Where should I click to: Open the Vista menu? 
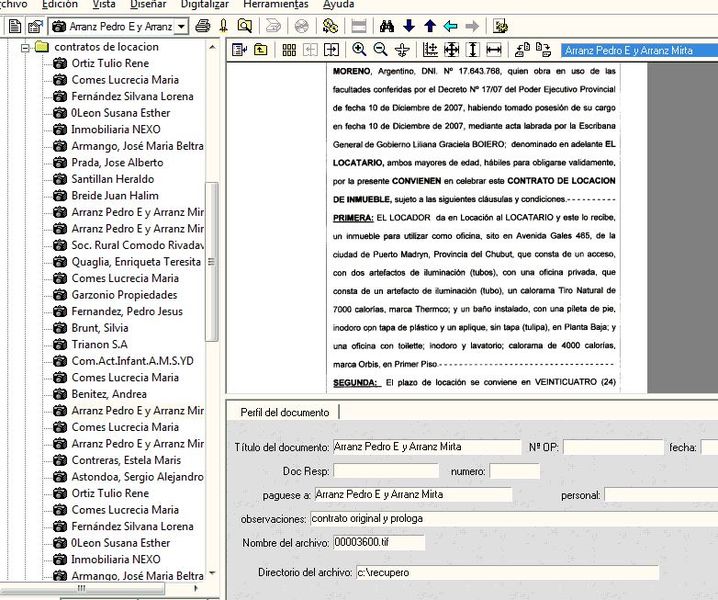tap(104, 4)
